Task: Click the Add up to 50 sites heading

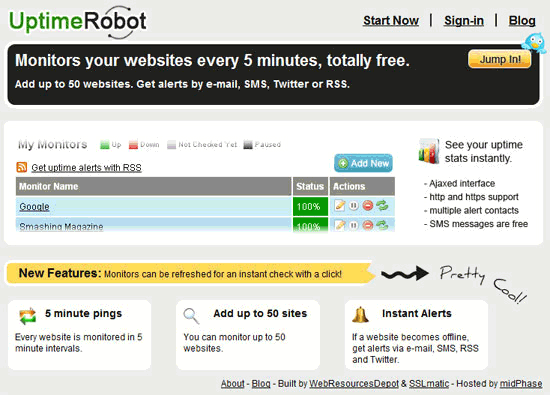Action: coord(260,314)
